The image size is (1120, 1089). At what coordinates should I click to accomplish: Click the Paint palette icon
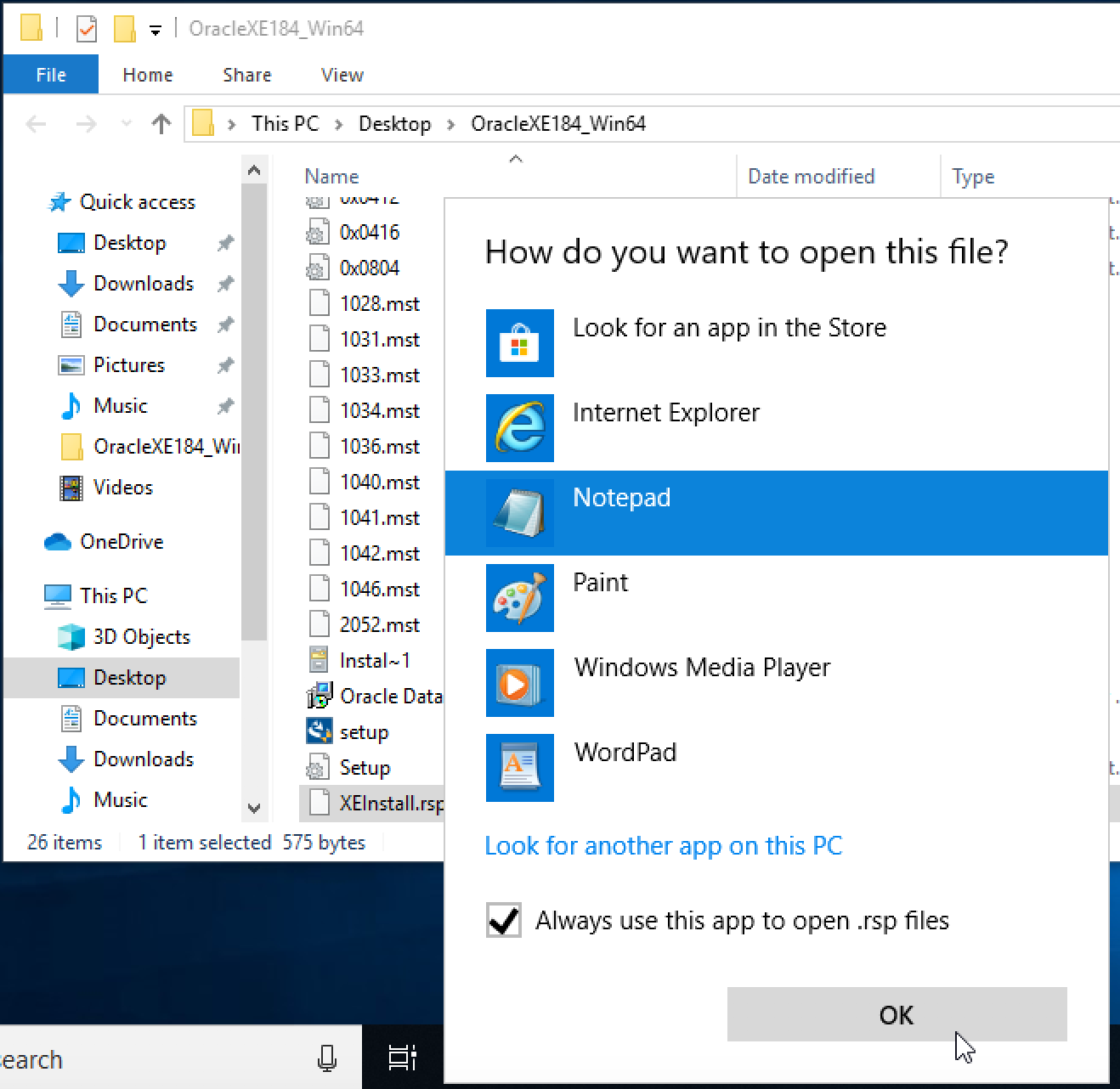click(x=519, y=598)
